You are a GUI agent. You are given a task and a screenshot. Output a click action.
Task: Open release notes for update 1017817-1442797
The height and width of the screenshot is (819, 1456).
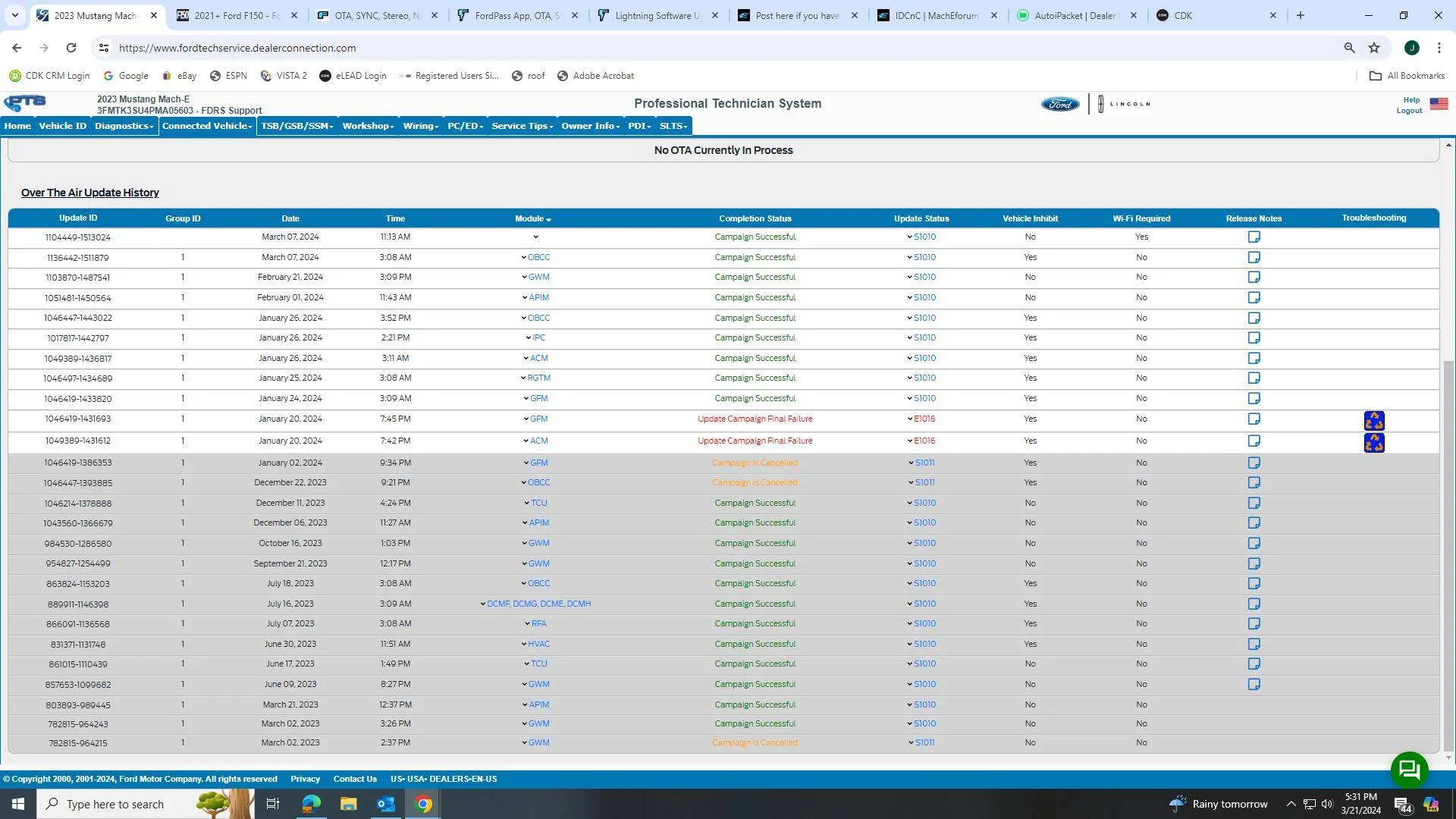(x=1254, y=338)
